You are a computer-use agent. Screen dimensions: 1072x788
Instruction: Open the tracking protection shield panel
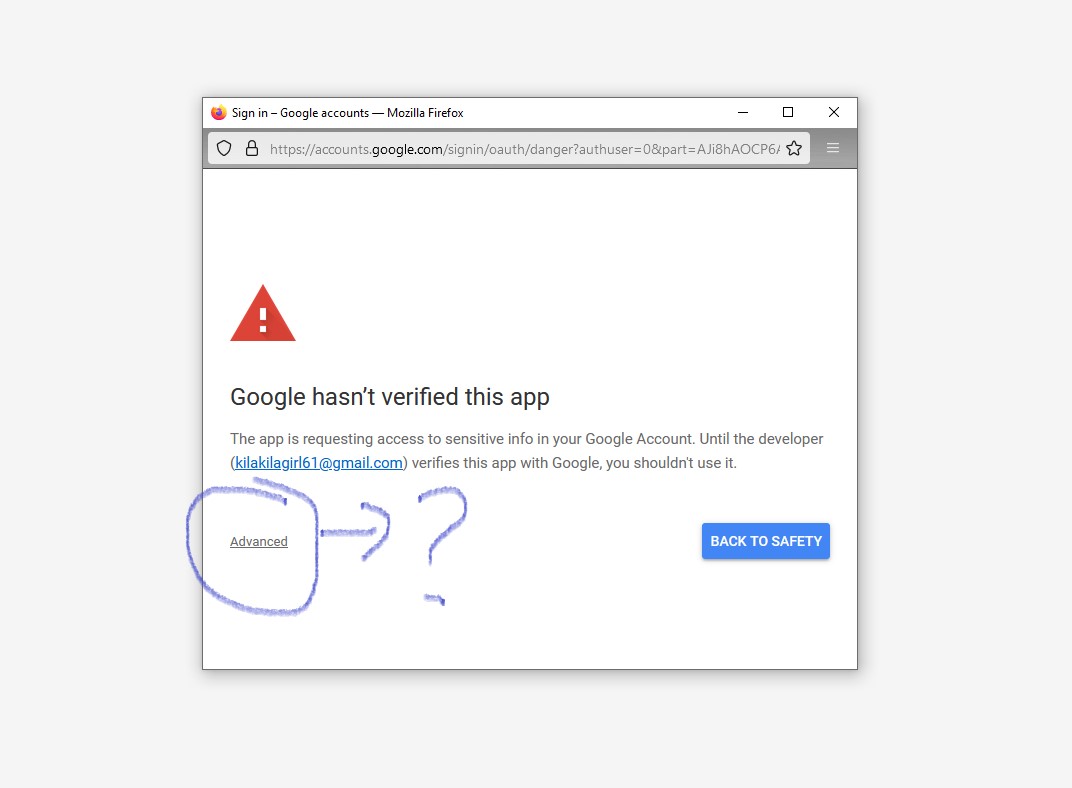pyautogui.click(x=225, y=148)
